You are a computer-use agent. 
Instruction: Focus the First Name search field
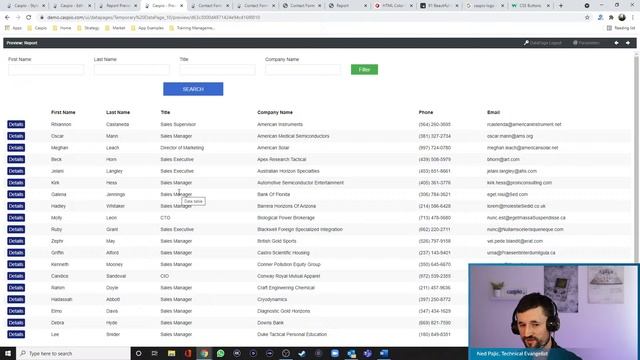click(46, 70)
